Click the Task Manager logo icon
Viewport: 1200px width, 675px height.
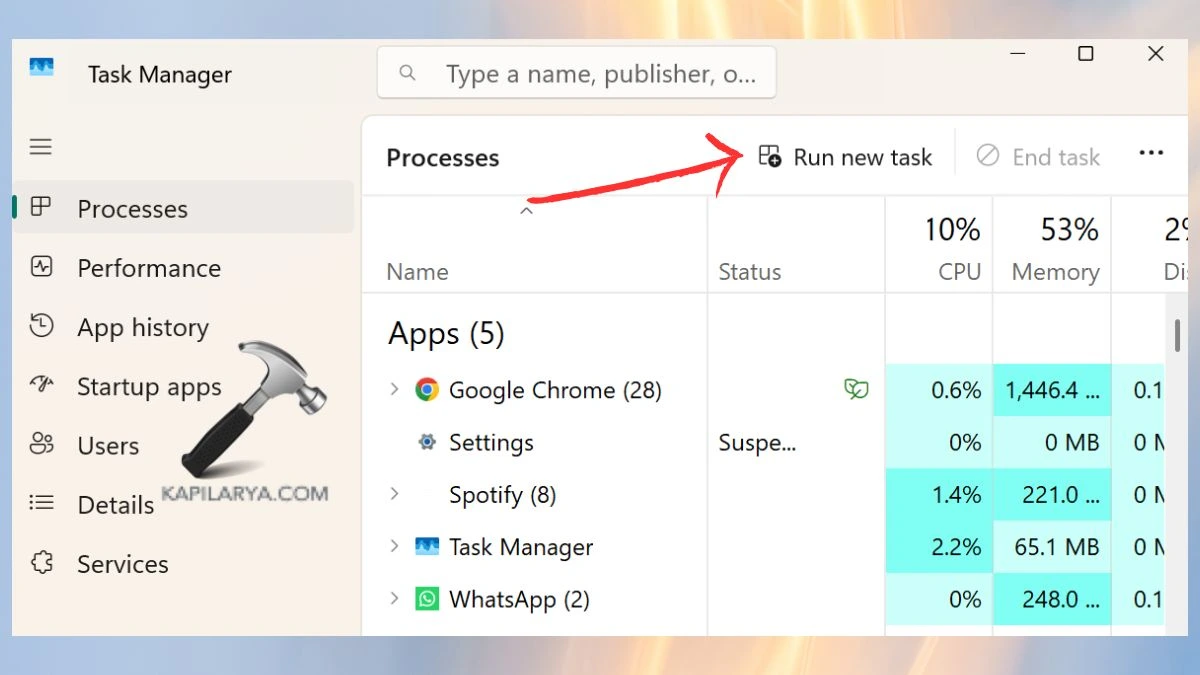[x=41, y=68]
